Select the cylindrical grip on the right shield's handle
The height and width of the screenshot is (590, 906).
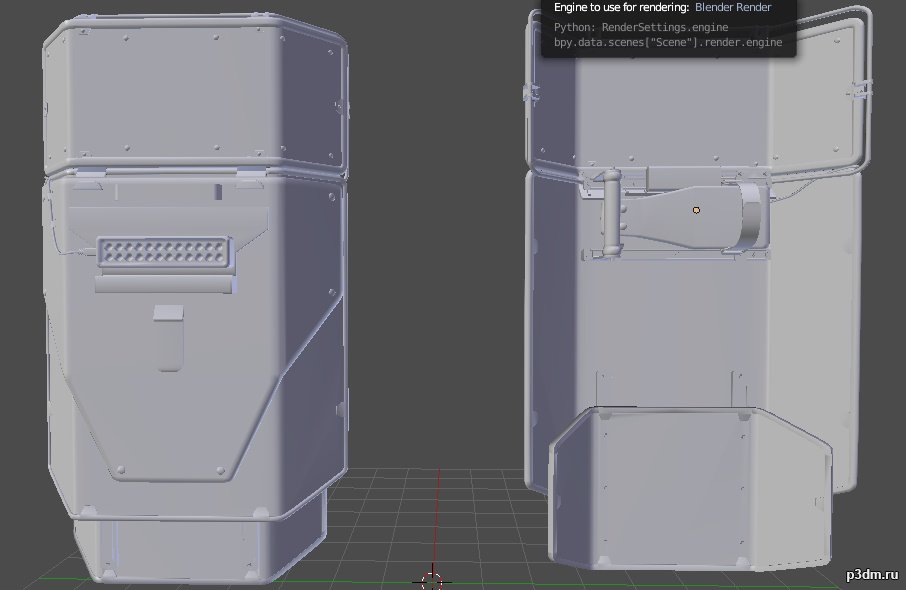click(611, 213)
